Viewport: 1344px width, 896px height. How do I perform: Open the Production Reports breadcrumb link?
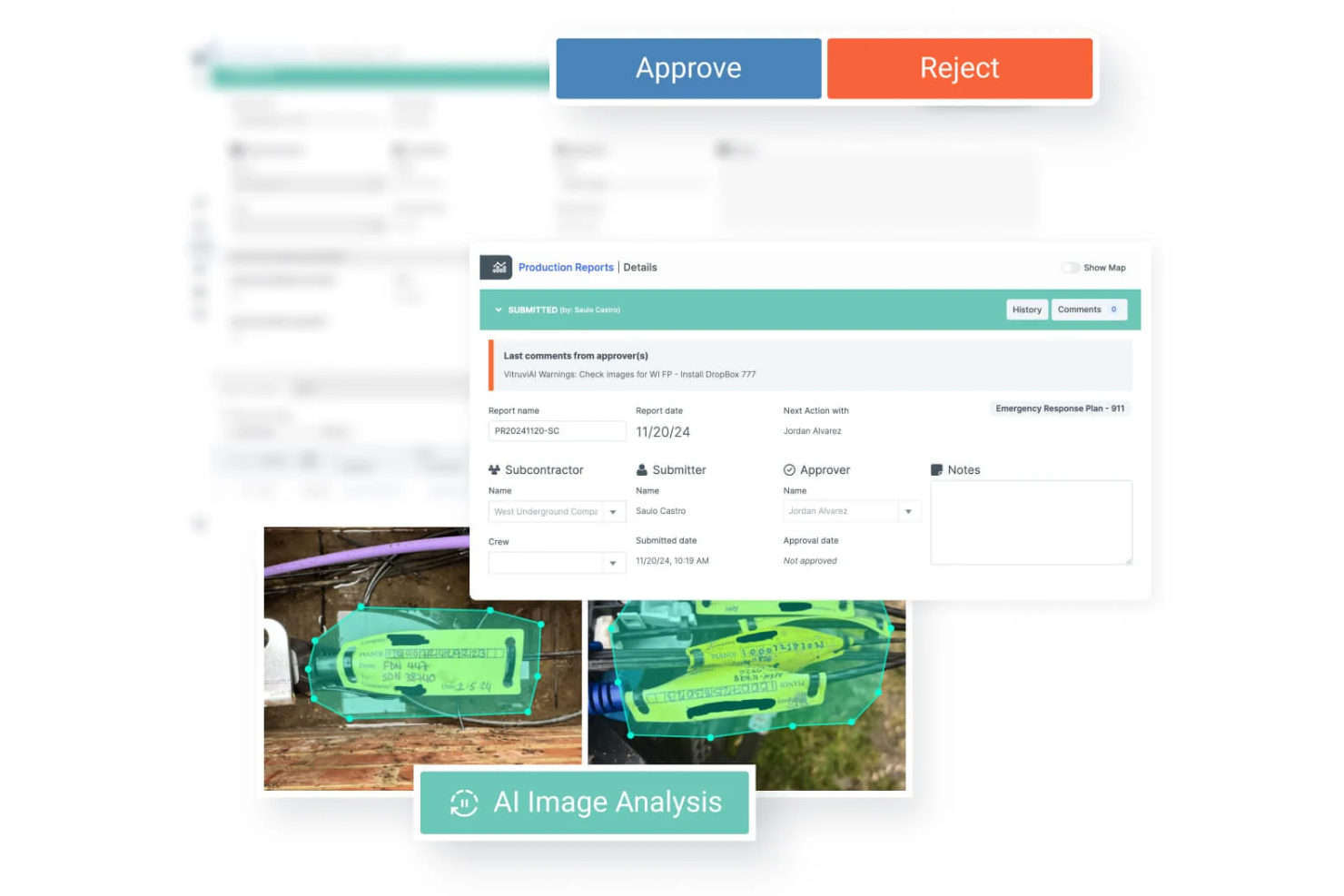pos(566,267)
